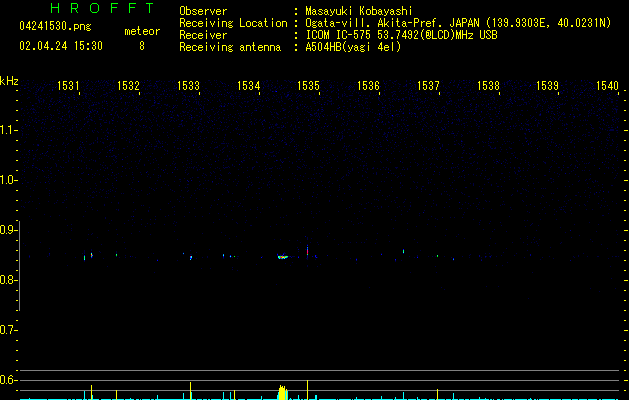Click the 1537 time axis label
The image size is (629, 400).
pos(428,86)
